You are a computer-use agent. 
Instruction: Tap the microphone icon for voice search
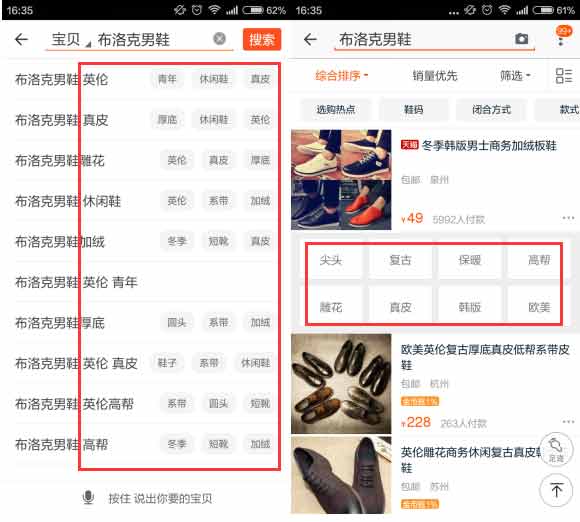click(x=88, y=498)
